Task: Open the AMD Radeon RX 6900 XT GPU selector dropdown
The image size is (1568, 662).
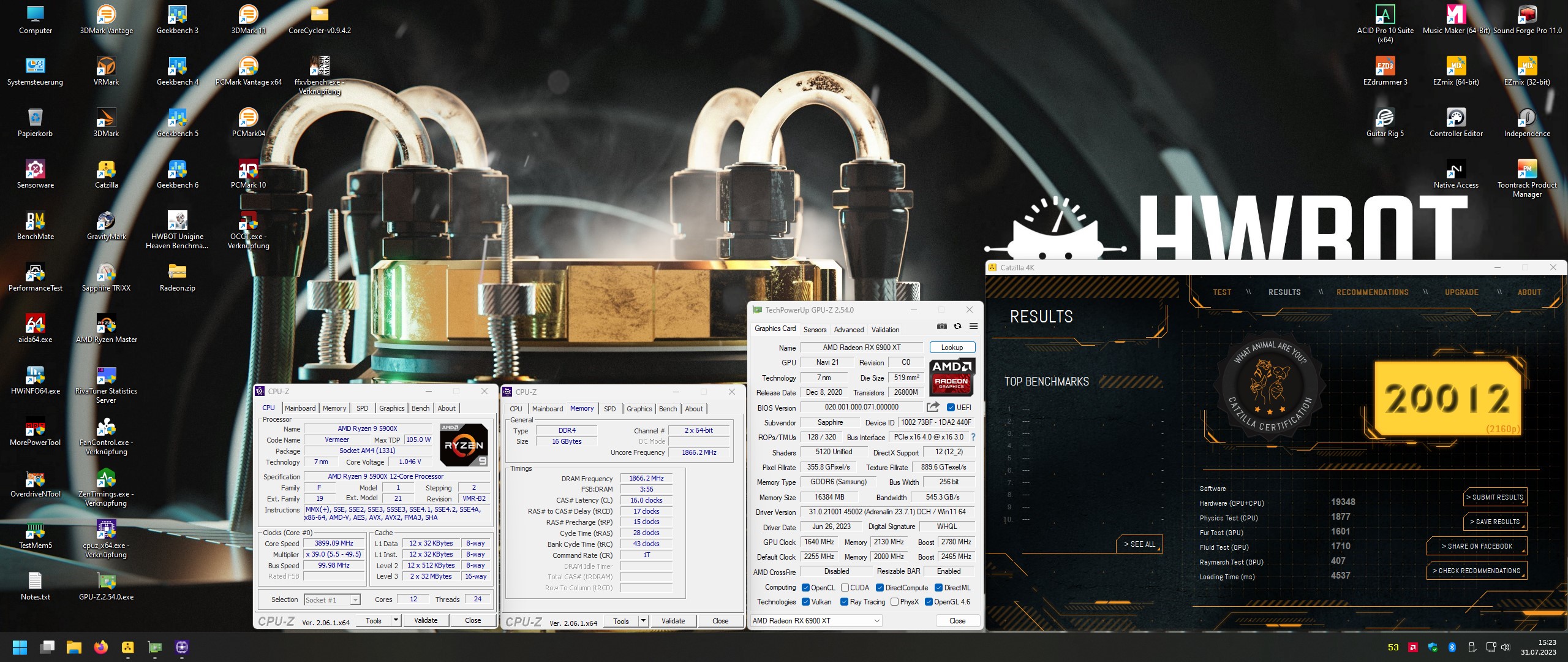Action: (x=816, y=621)
